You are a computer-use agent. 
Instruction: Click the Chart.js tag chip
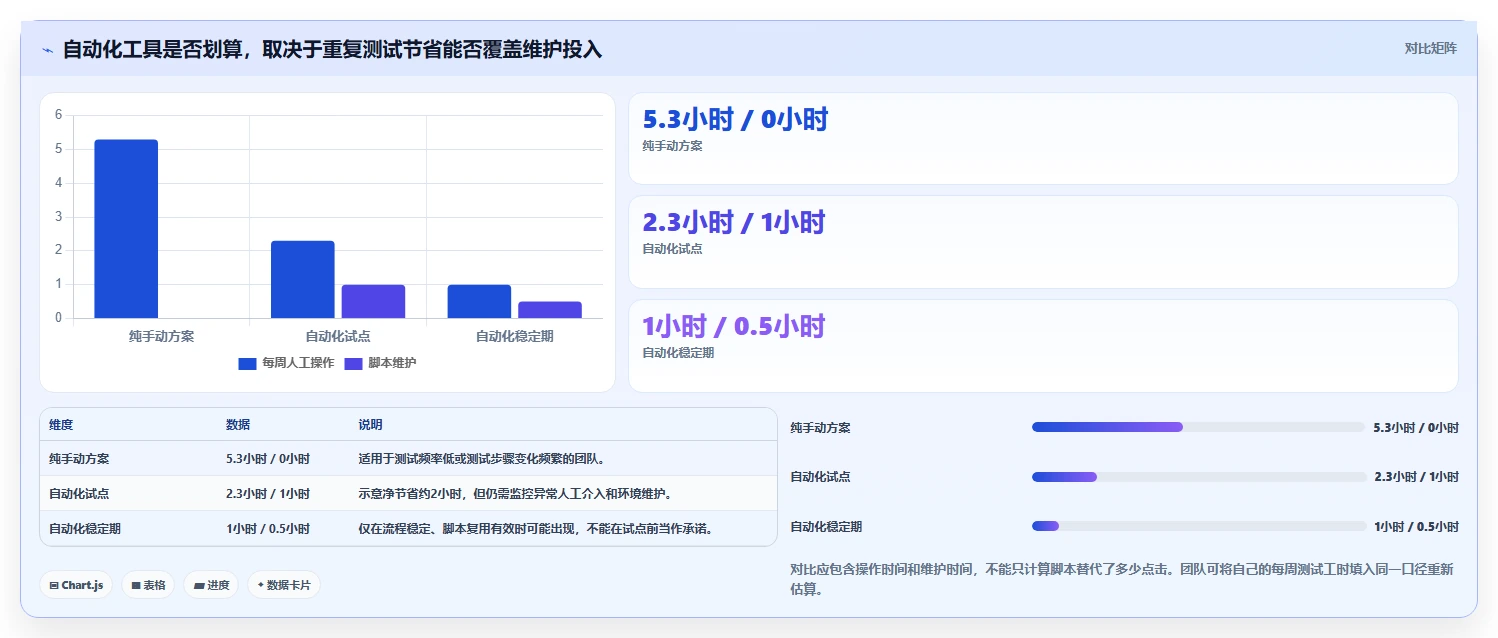click(76, 585)
